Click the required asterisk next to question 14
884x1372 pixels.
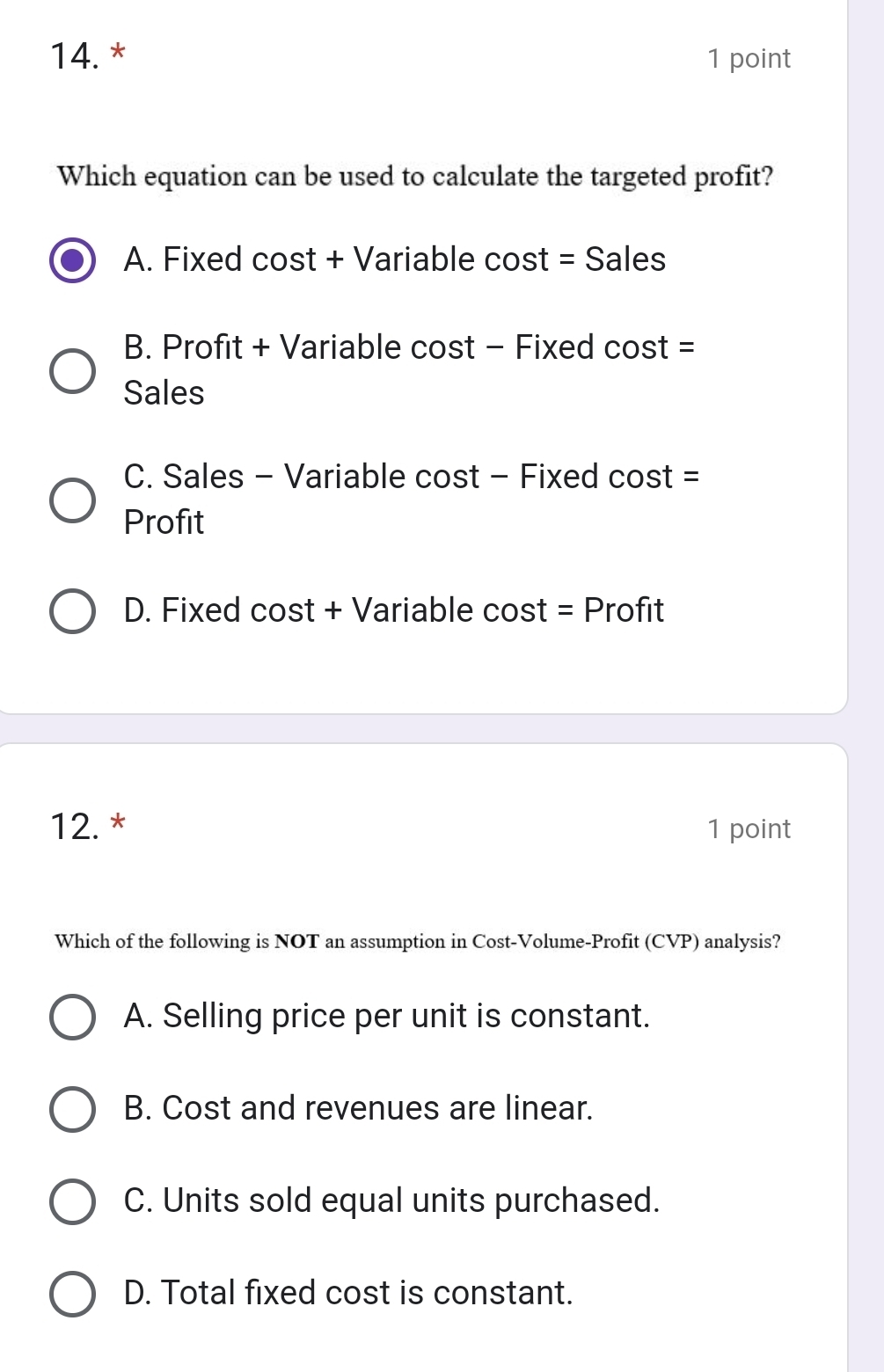tap(118, 51)
